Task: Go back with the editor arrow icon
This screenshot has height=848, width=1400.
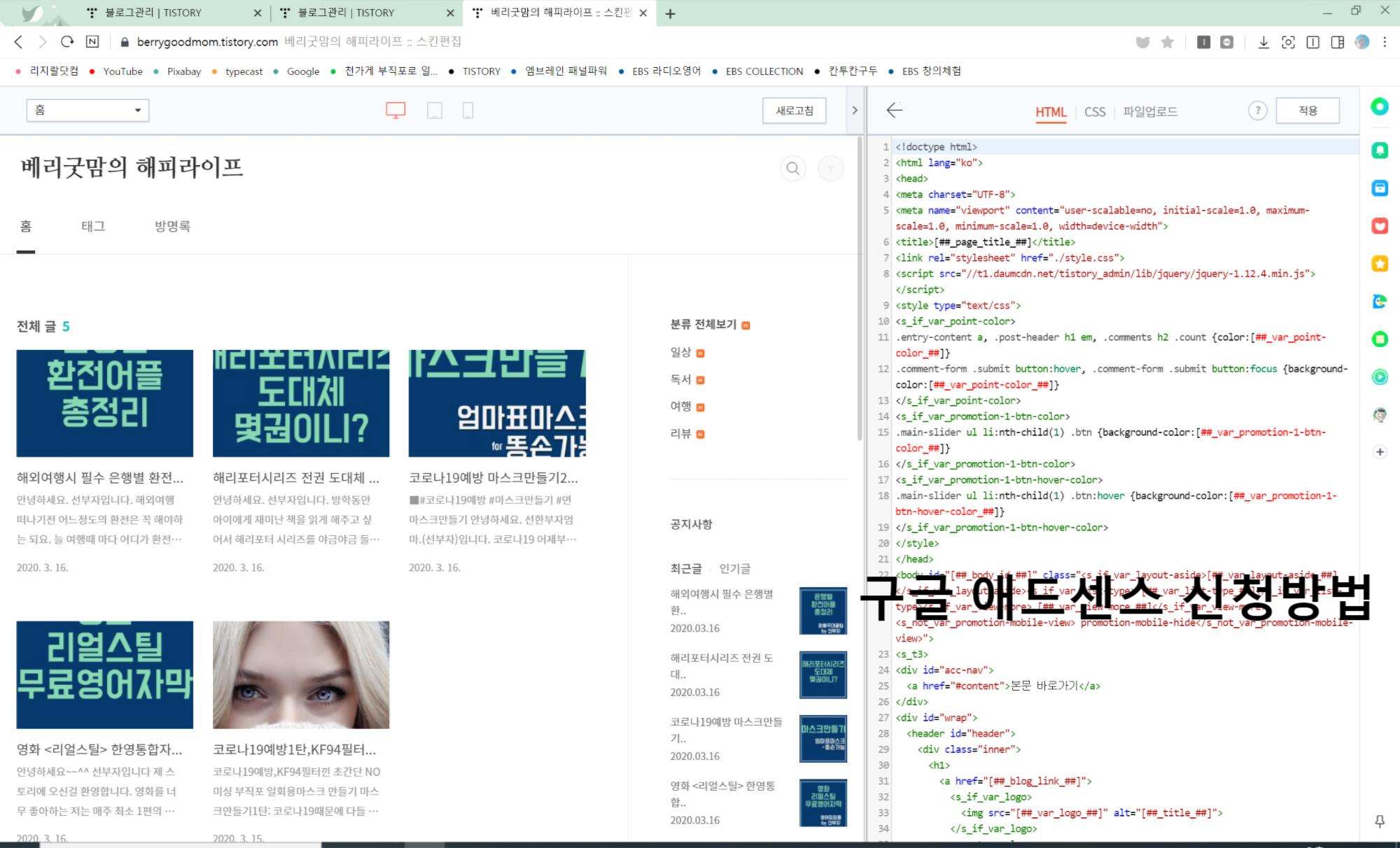Action: (894, 111)
